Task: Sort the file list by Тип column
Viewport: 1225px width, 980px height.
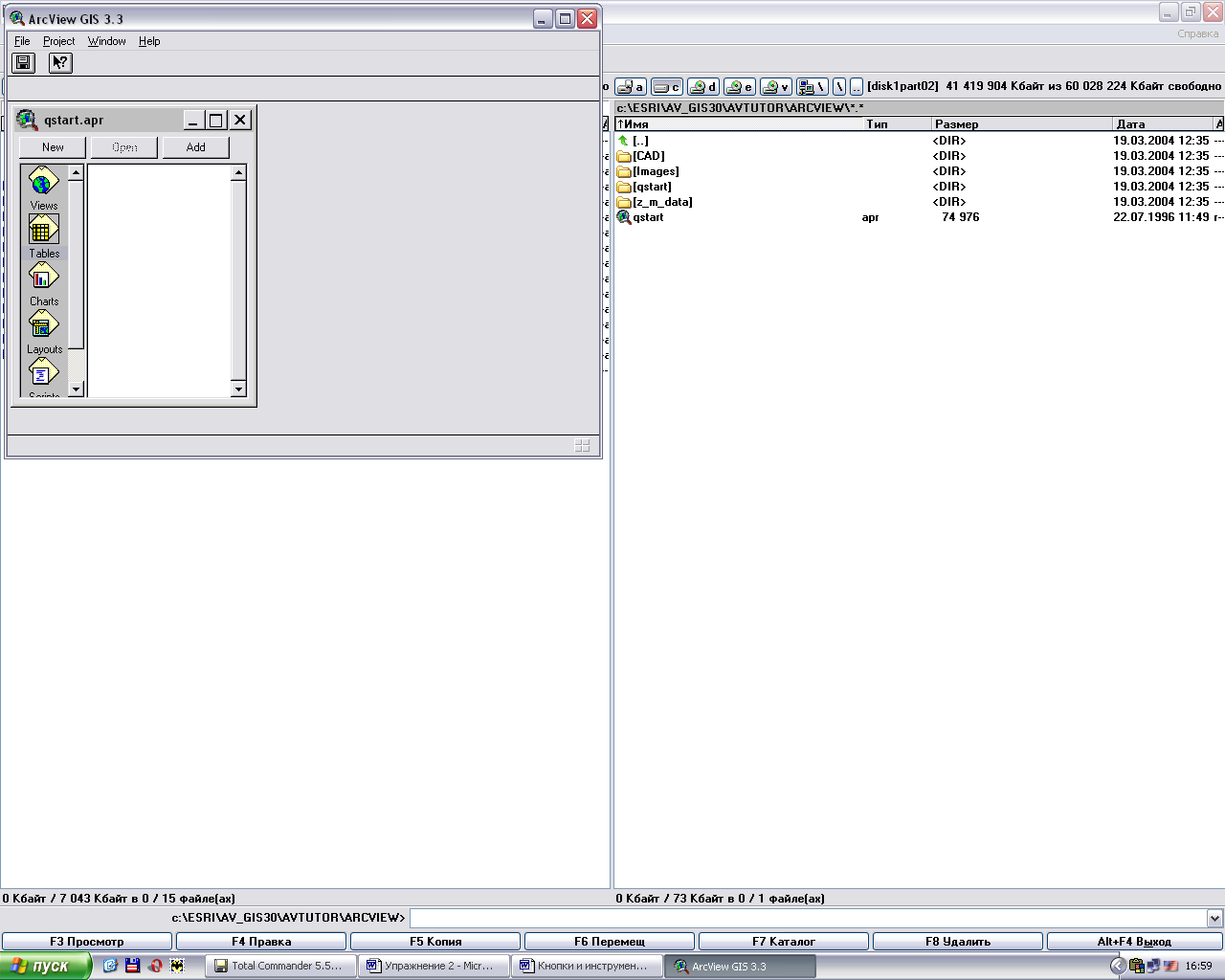Action: [898, 124]
